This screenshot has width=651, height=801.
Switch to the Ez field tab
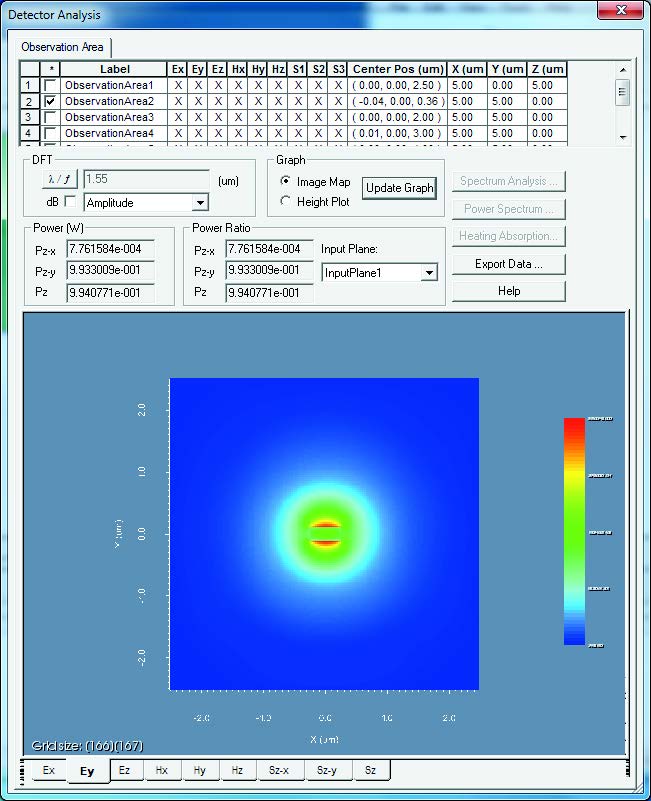point(124,770)
